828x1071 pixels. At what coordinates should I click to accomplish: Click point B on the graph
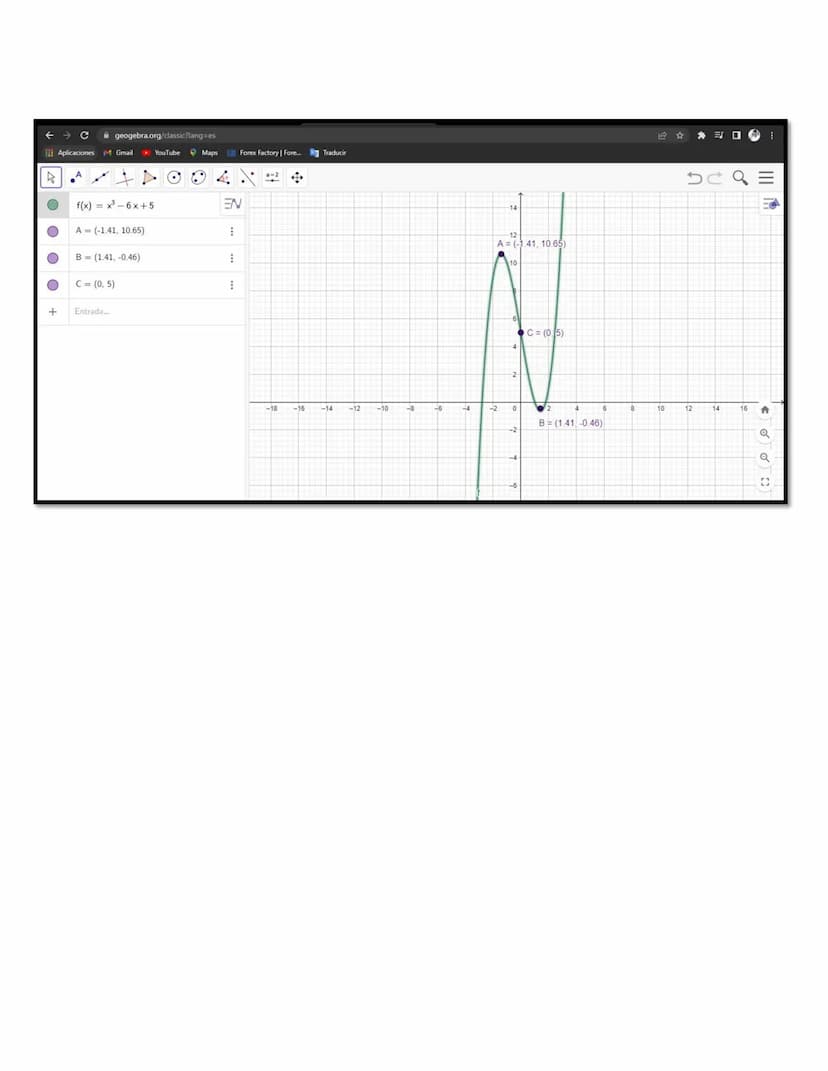coord(540,408)
